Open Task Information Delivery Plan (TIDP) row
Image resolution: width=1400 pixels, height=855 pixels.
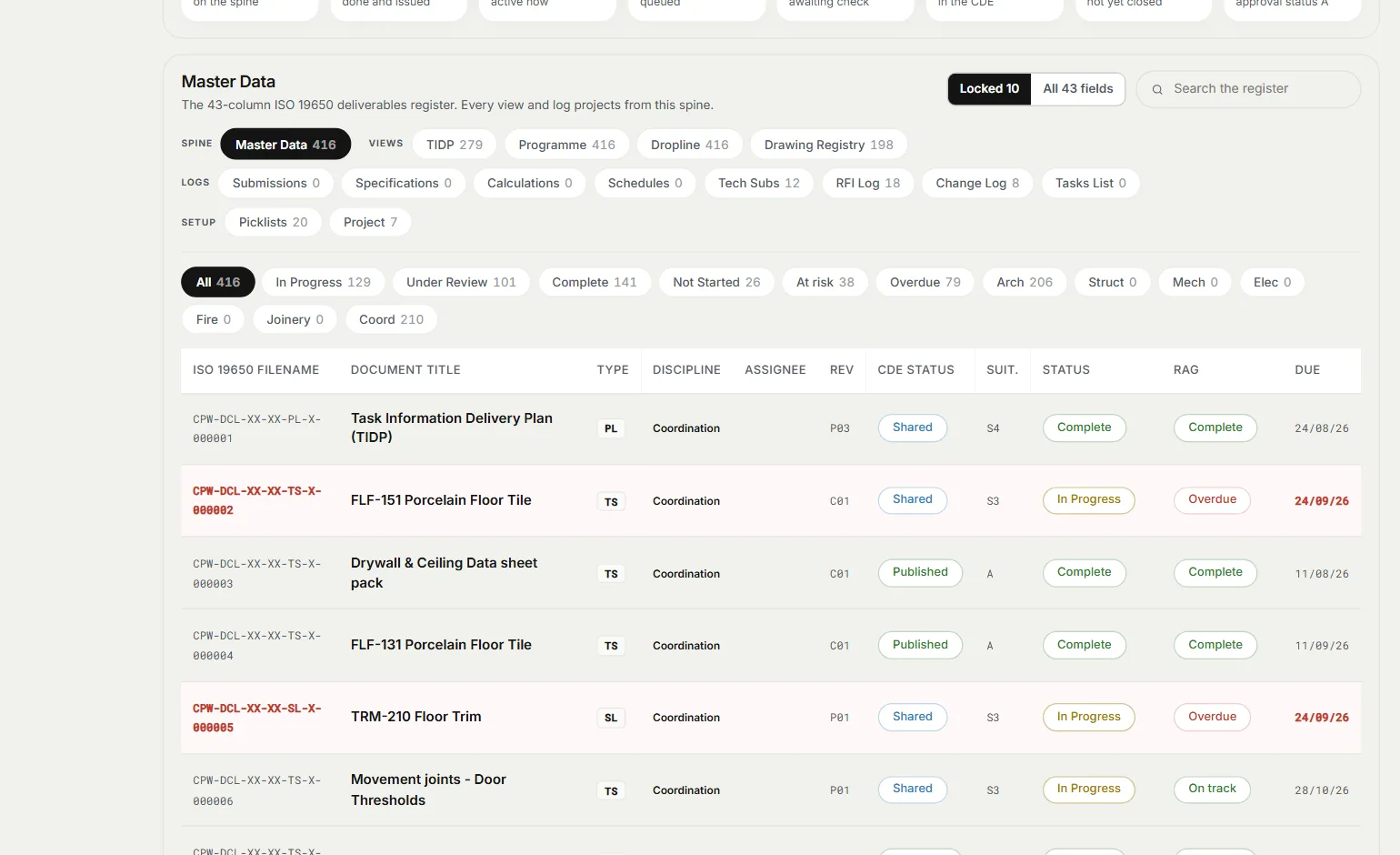(771, 428)
